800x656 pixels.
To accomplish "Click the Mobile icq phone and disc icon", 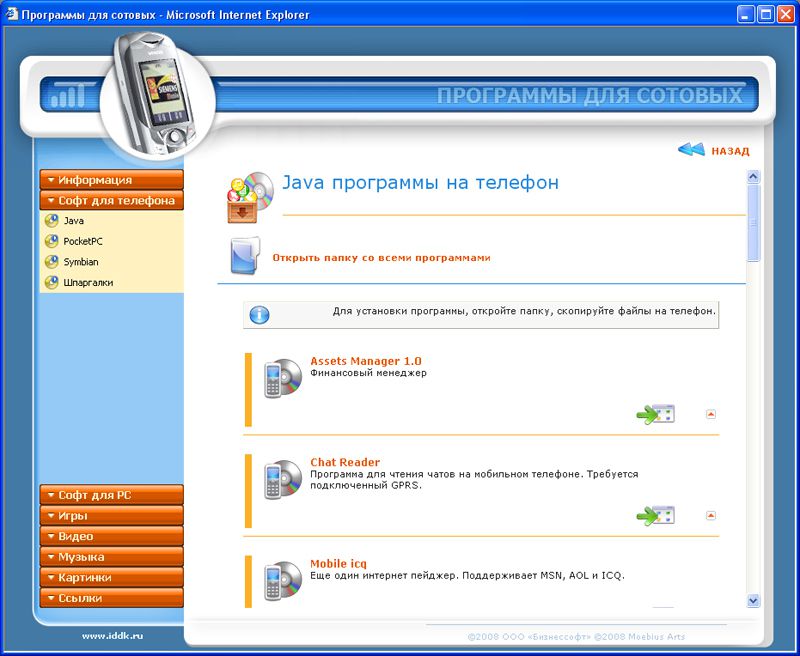I will click(282, 581).
